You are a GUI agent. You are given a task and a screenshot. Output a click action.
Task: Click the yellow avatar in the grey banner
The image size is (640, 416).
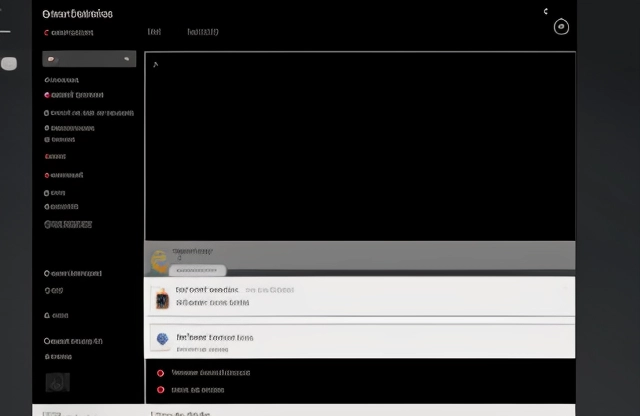tap(159, 260)
